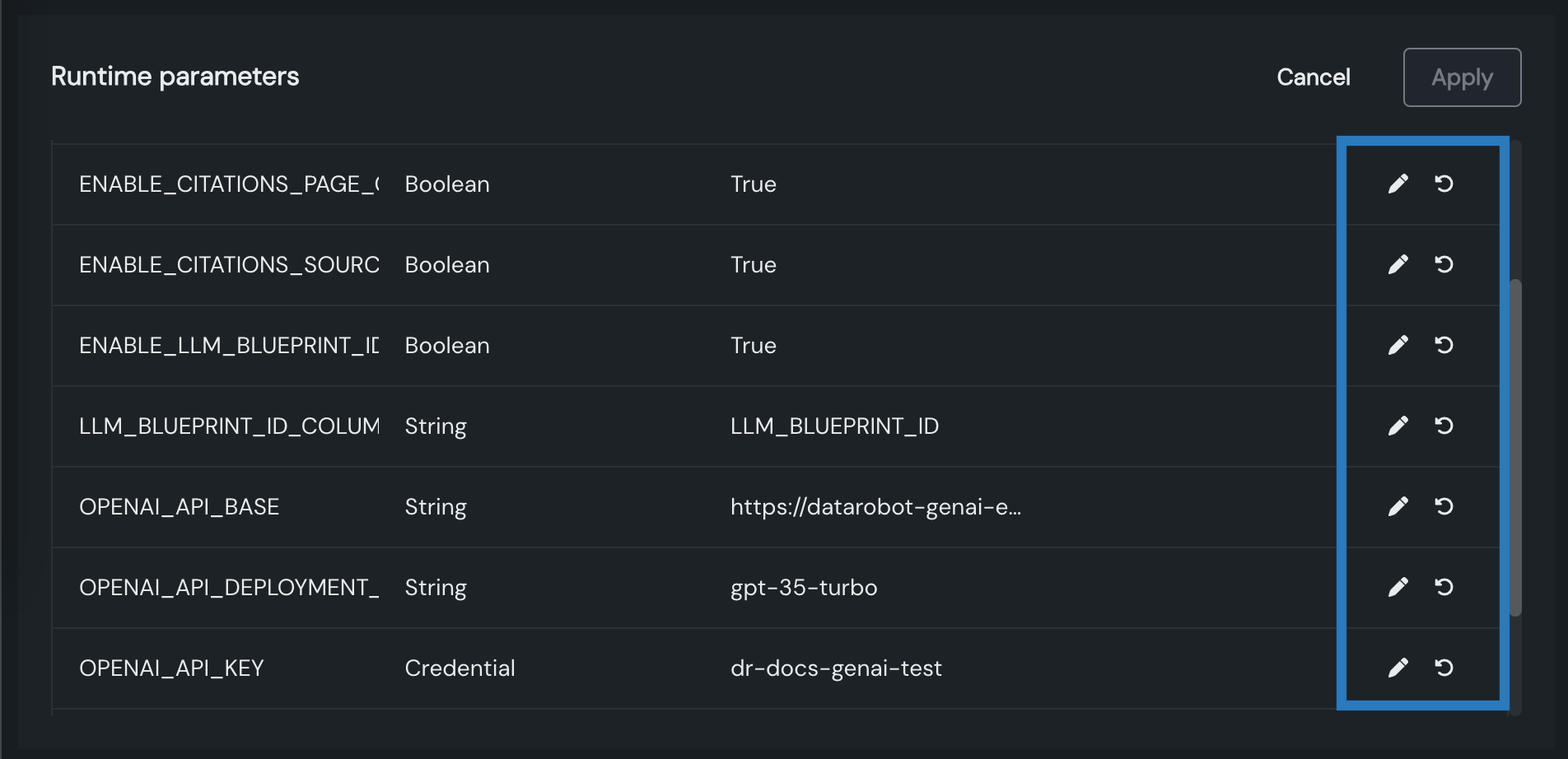
Task: Edit the LLM_BLUEPRINT_ID_COLUMN string parameter
Action: 1398,426
